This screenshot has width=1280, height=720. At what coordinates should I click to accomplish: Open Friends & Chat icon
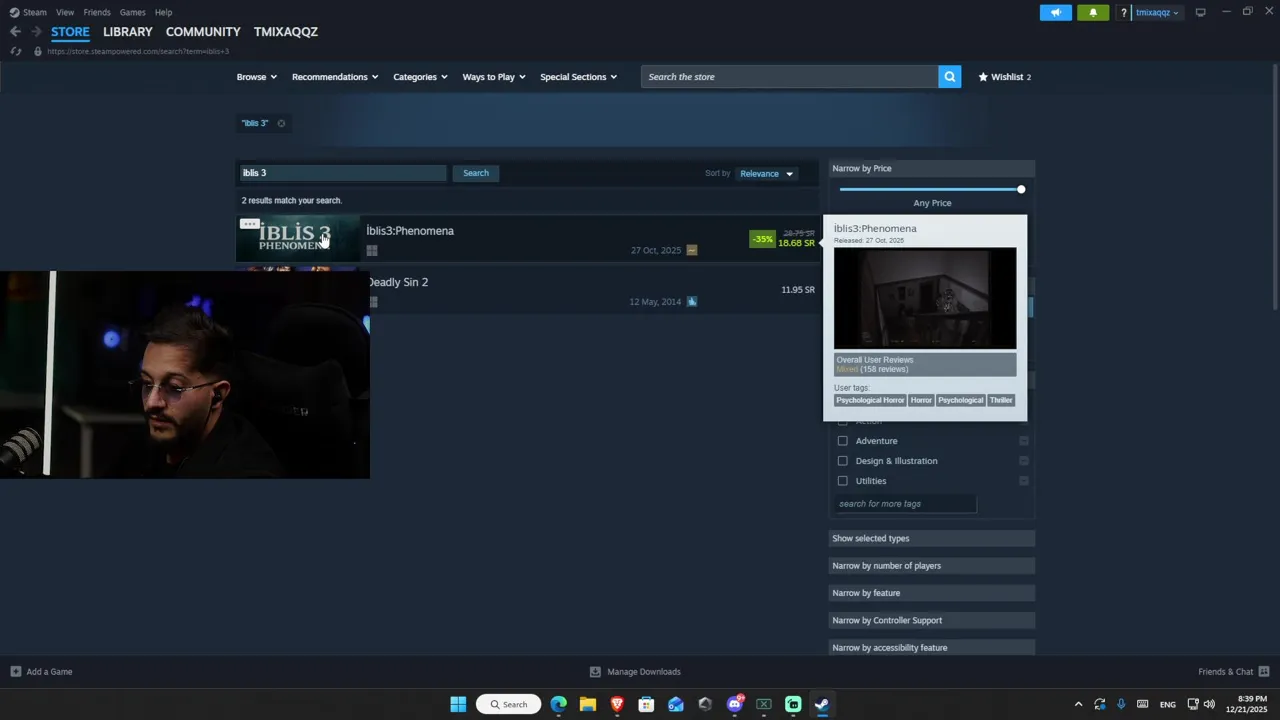click(1264, 672)
